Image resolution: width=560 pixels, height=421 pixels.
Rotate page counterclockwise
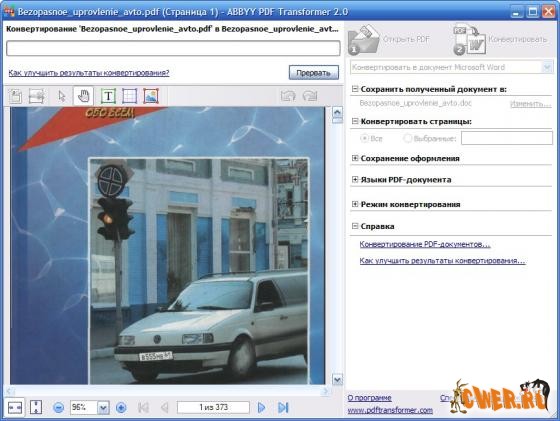(288, 96)
